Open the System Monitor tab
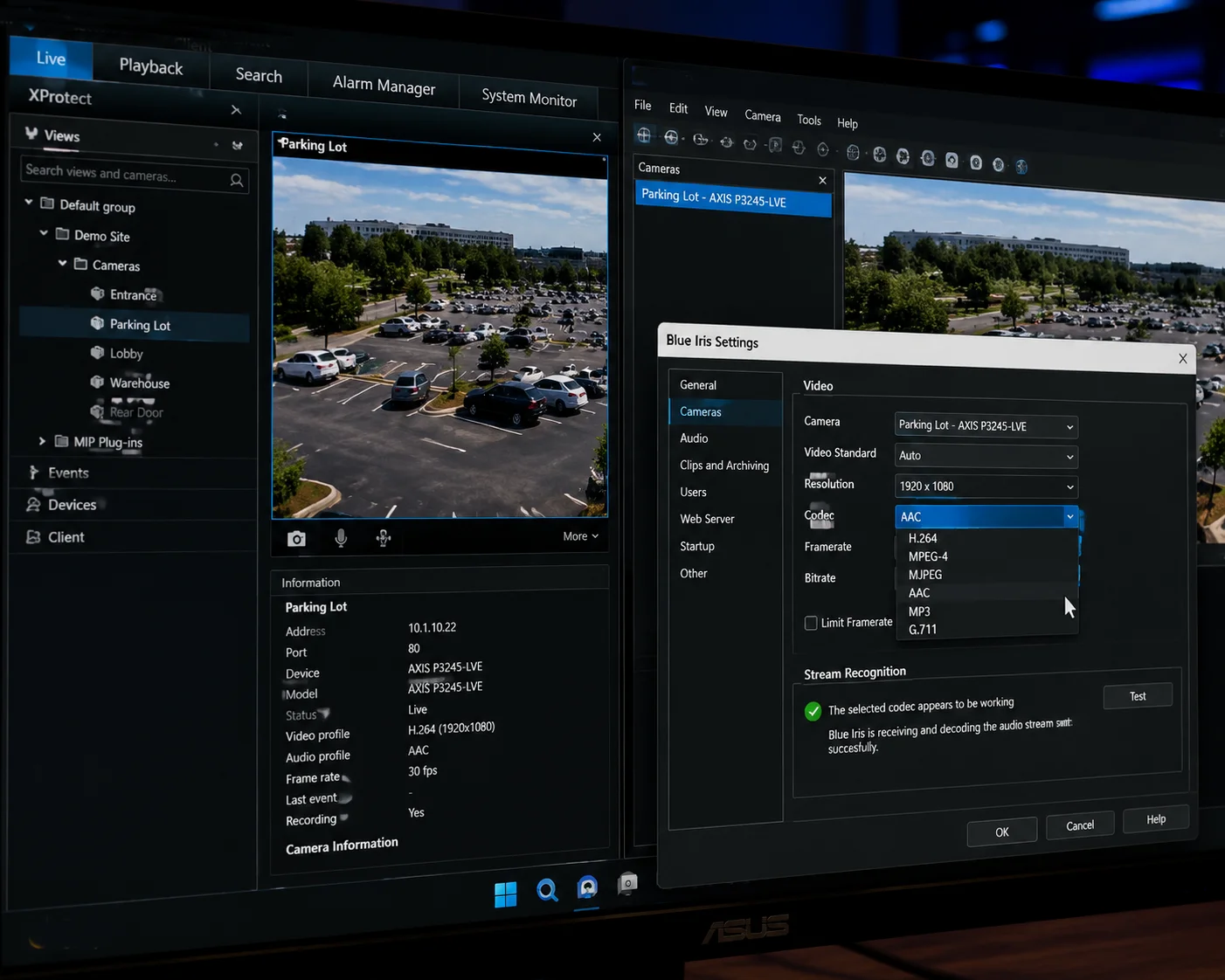The width and height of the screenshot is (1225, 980). tap(529, 98)
